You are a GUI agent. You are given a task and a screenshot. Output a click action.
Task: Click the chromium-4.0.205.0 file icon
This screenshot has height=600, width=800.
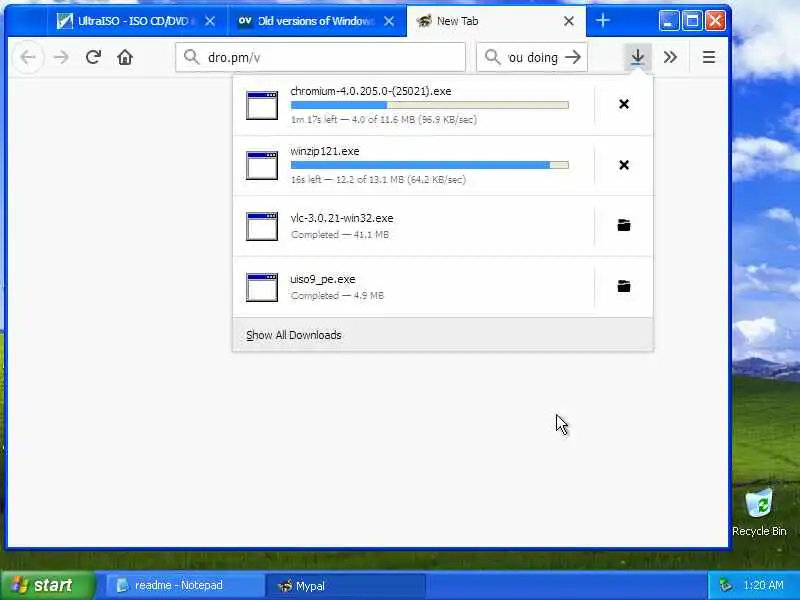(262, 105)
